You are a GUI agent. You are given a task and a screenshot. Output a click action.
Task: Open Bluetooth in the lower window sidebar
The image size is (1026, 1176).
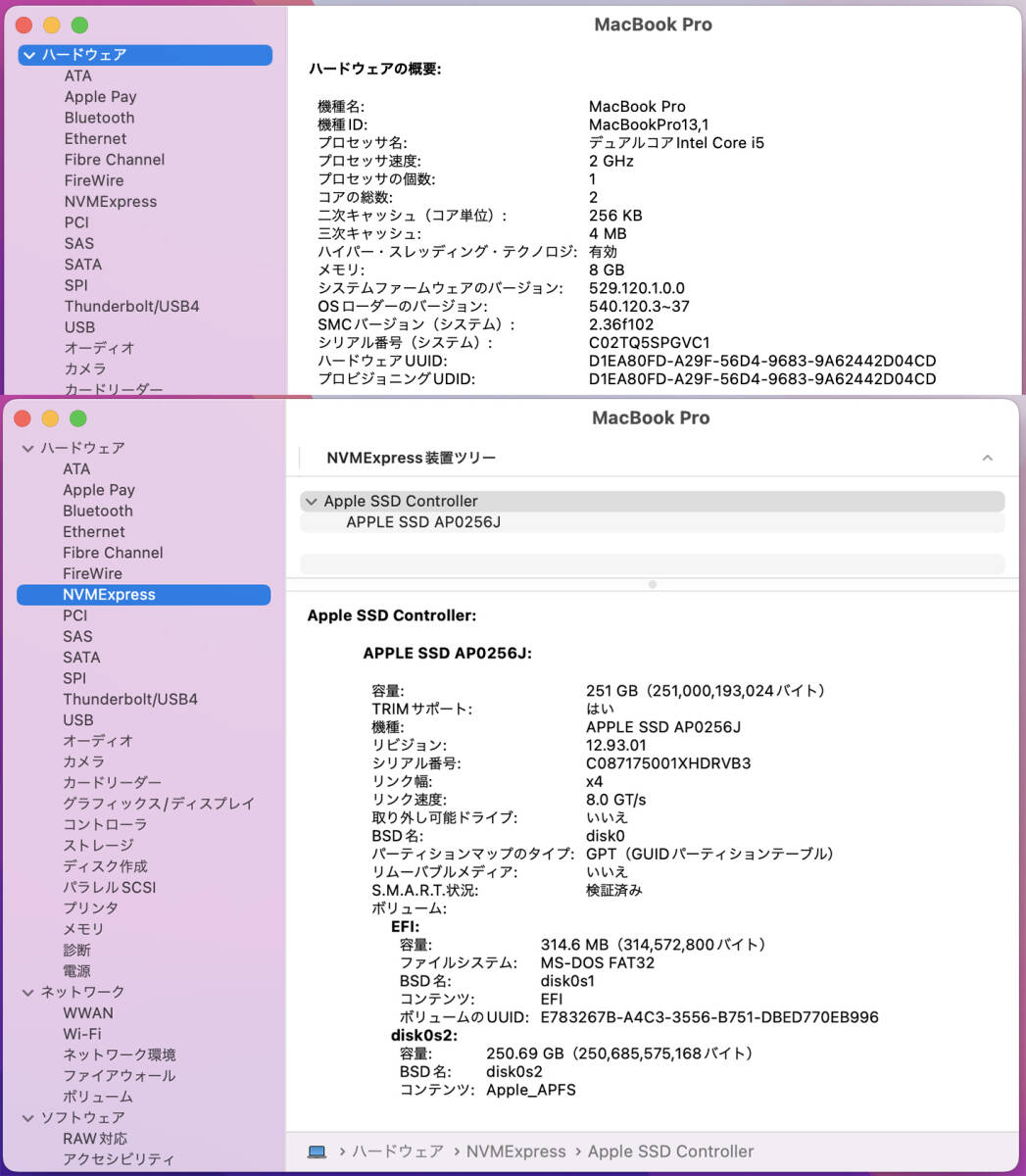pyautogui.click(x=98, y=511)
